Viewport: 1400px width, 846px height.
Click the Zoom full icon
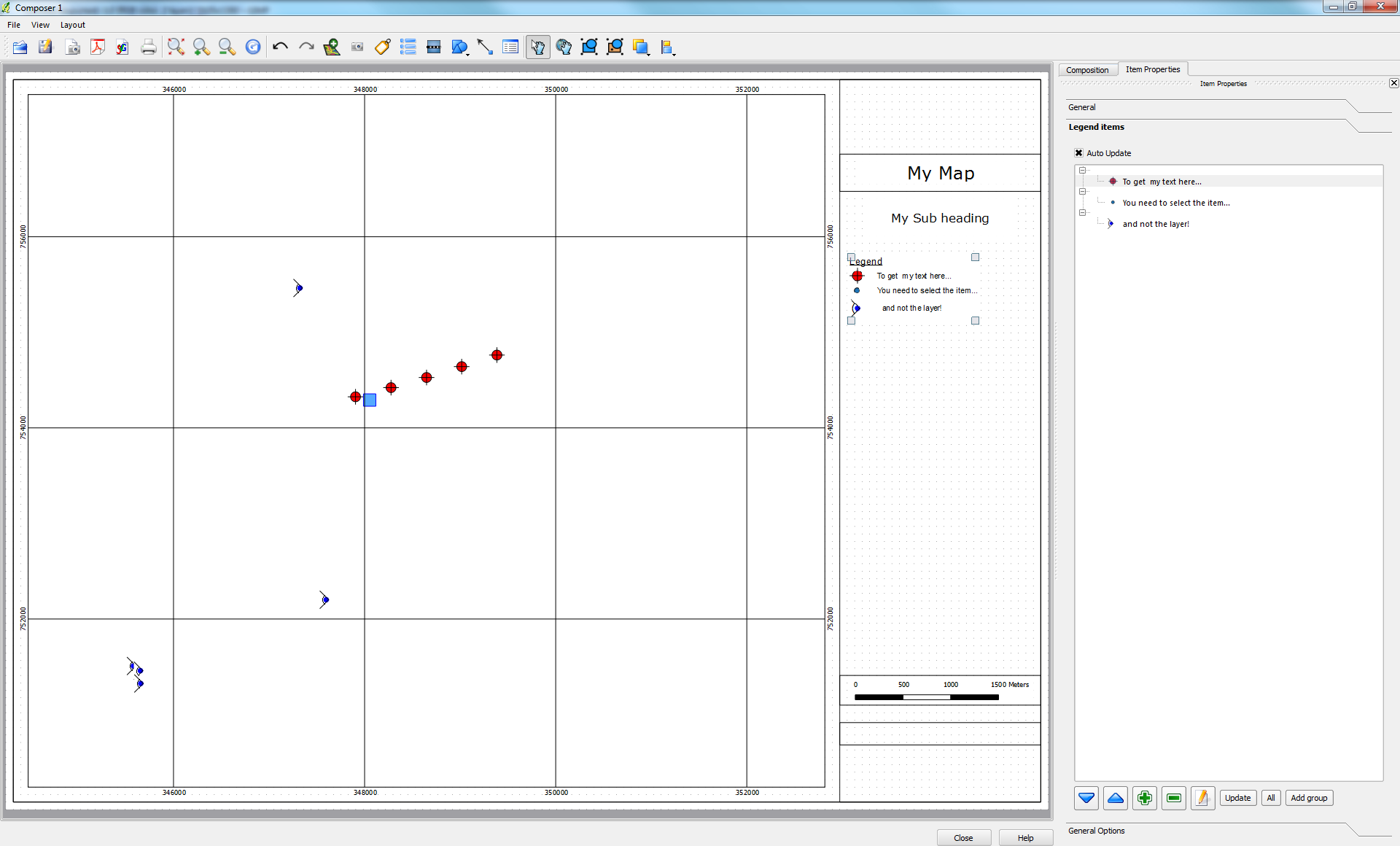coord(176,47)
